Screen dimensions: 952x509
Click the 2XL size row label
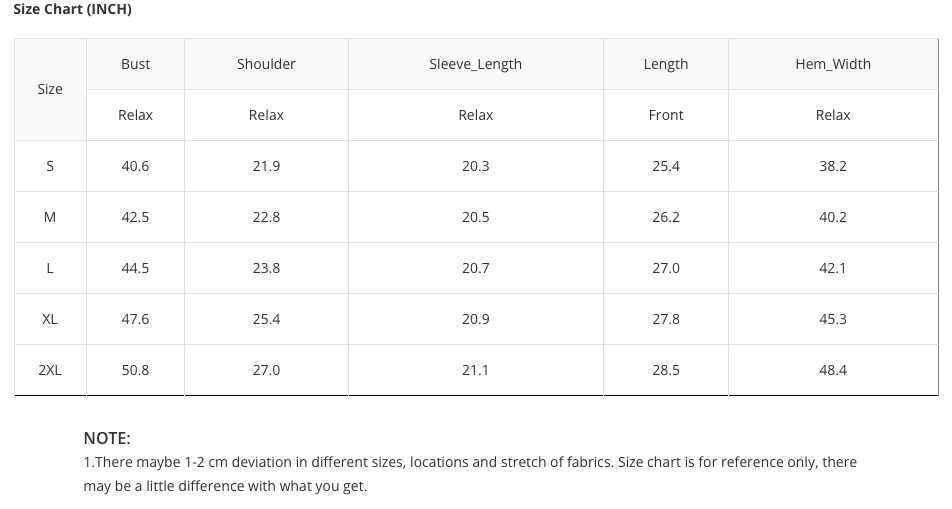(x=50, y=370)
